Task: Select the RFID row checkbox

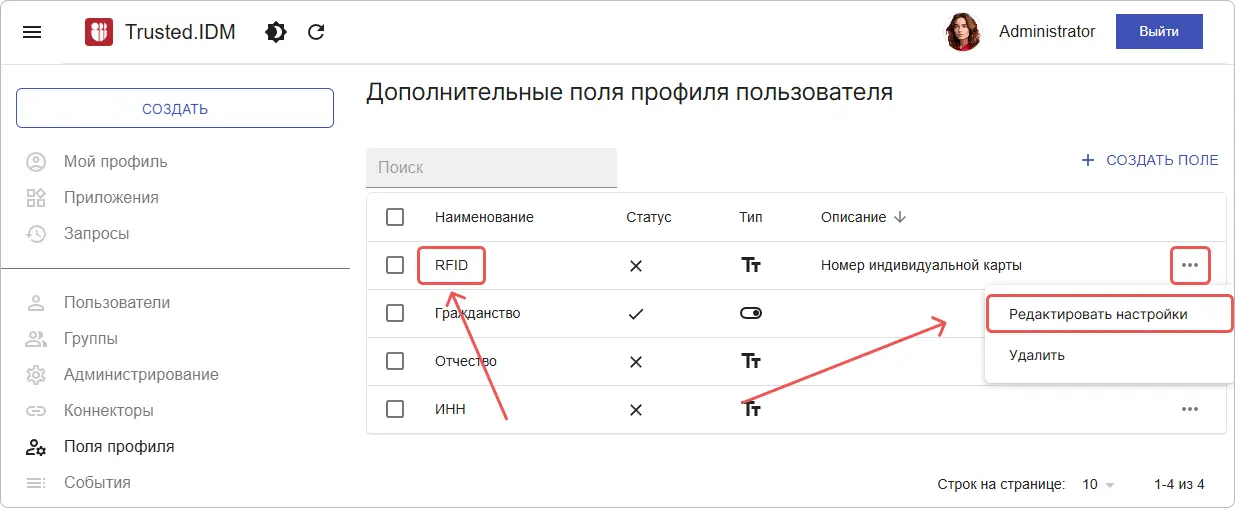Action: [395, 265]
